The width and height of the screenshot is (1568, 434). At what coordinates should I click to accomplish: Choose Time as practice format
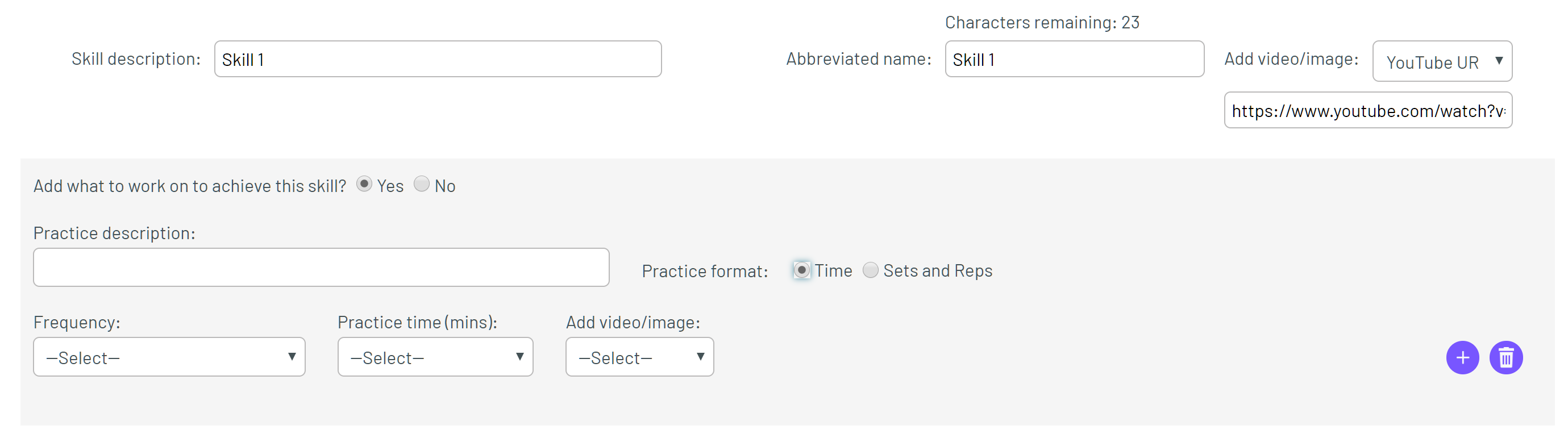[802, 270]
